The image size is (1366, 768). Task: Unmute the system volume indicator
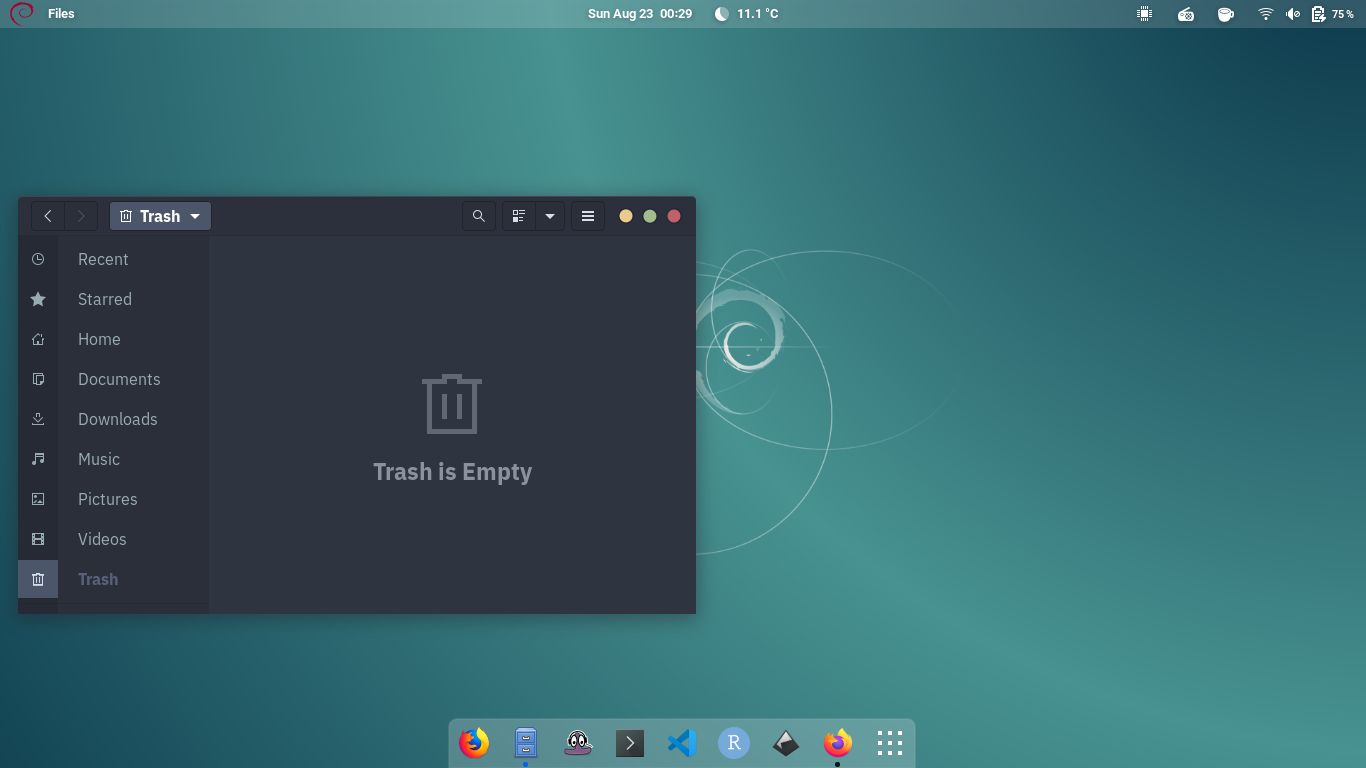pyautogui.click(x=1293, y=14)
